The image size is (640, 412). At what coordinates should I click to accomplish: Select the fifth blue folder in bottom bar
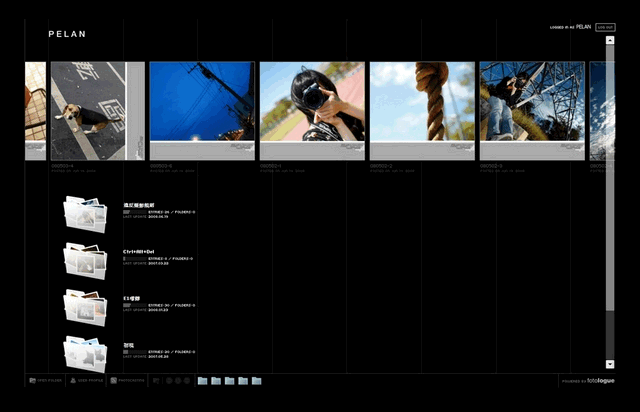tap(256, 381)
